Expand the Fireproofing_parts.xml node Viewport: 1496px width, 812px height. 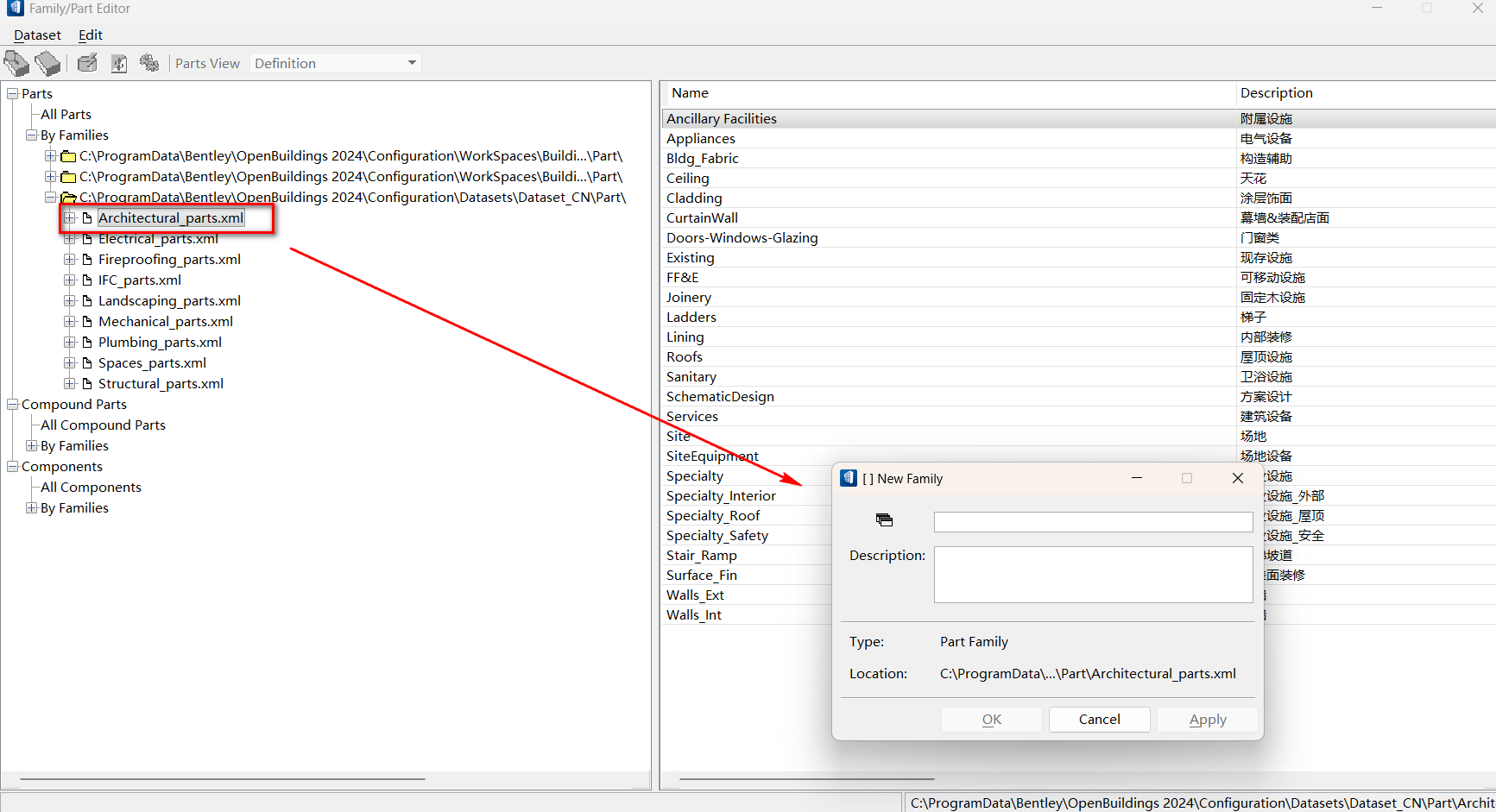70,260
